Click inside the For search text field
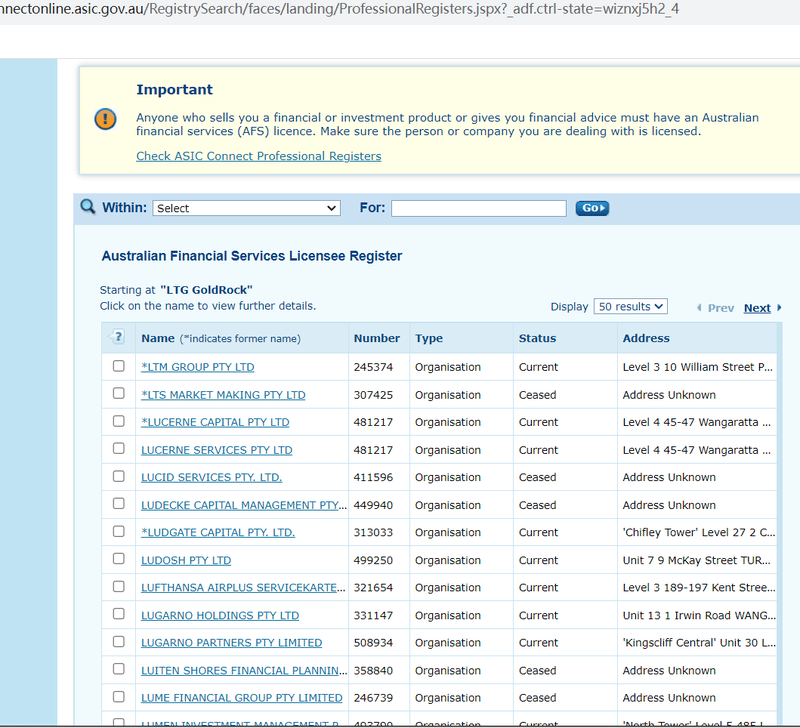The width and height of the screenshot is (800, 728). coord(478,208)
